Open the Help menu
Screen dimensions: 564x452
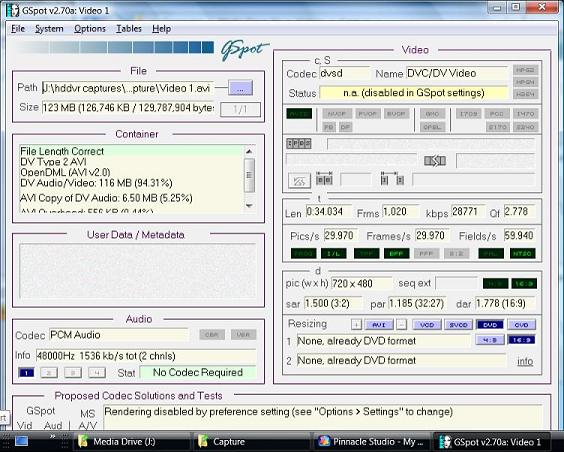pyautogui.click(x=161, y=28)
